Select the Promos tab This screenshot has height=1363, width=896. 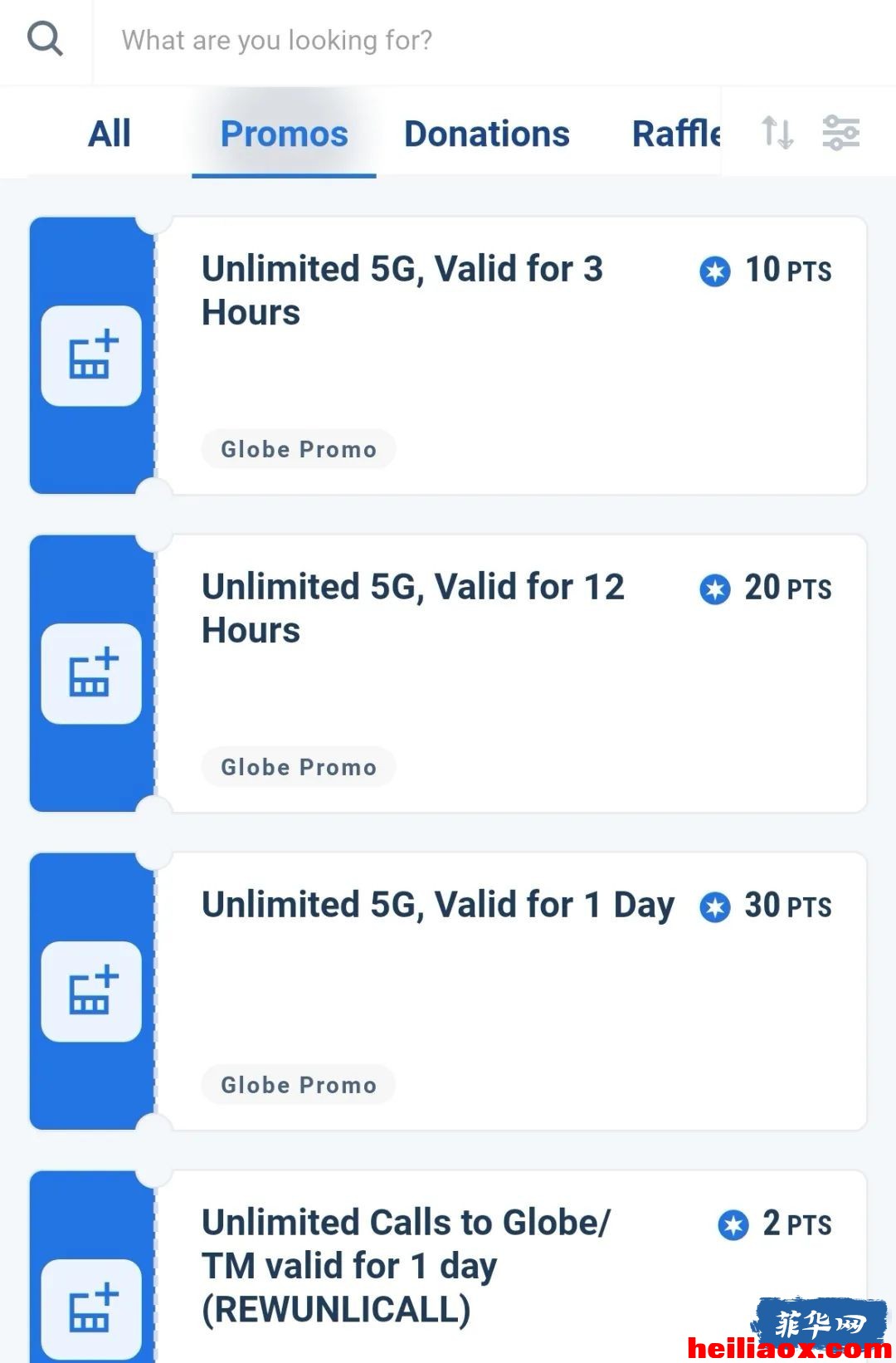(284, 134)
